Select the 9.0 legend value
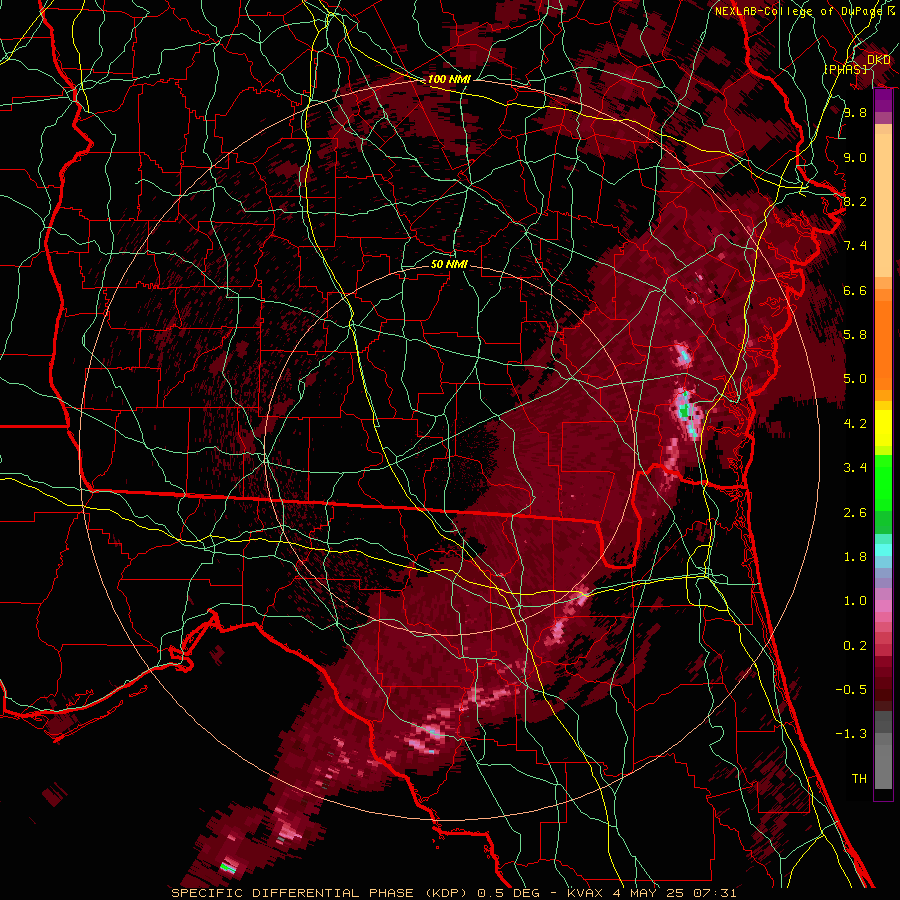The width and height of the screenshot is (900, 900). click(855, 157)
